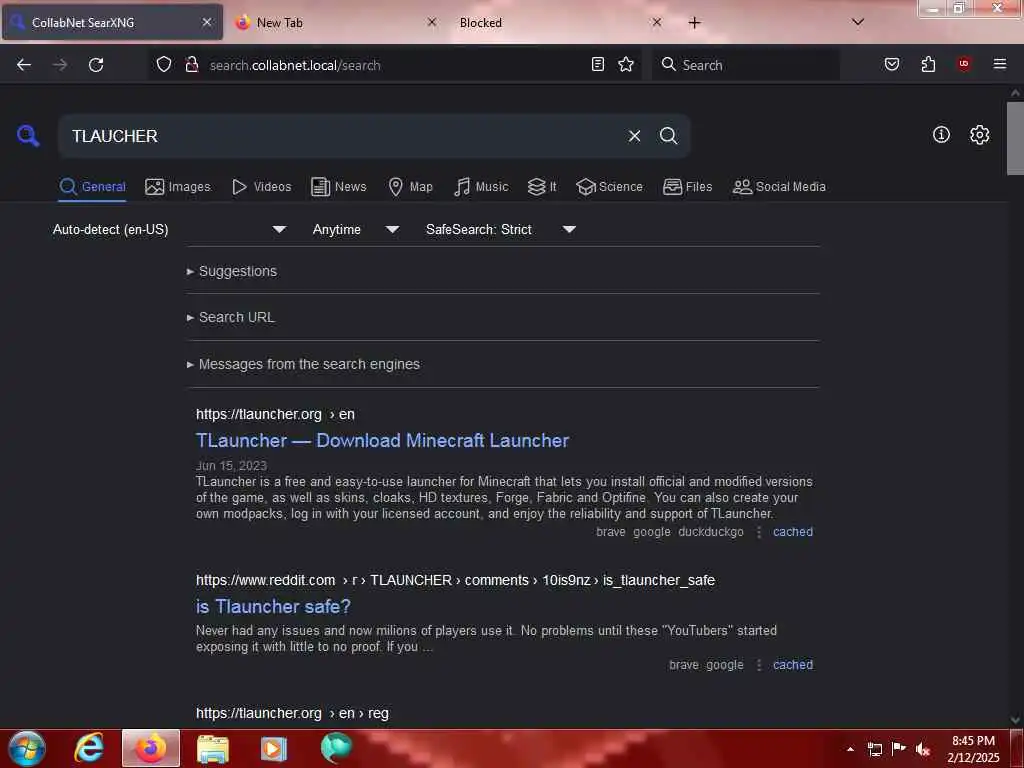Open Pocket save icon
The image size is (1024, 768).
pos(891,64)
